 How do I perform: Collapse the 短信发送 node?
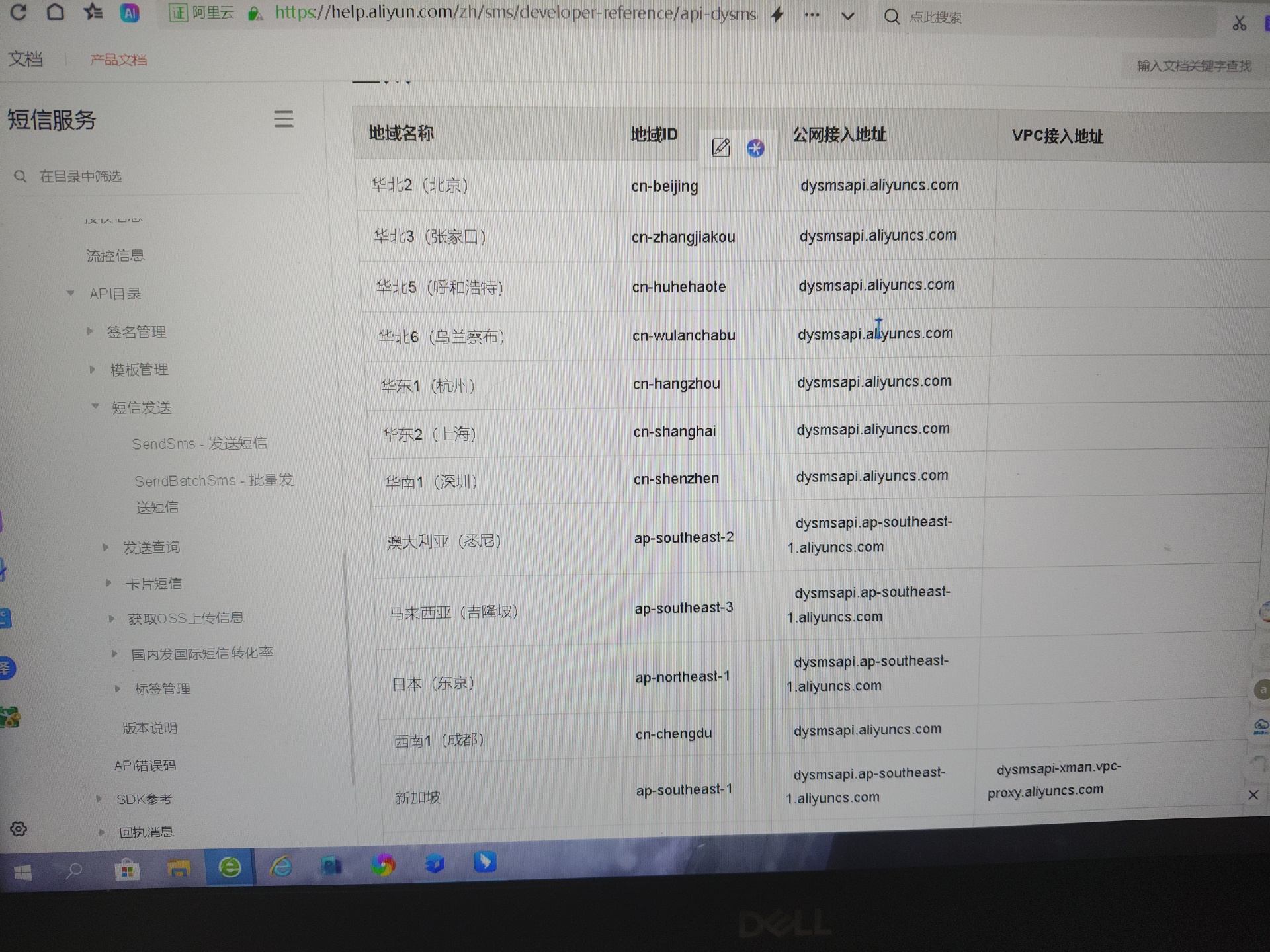tap(95, 406)
